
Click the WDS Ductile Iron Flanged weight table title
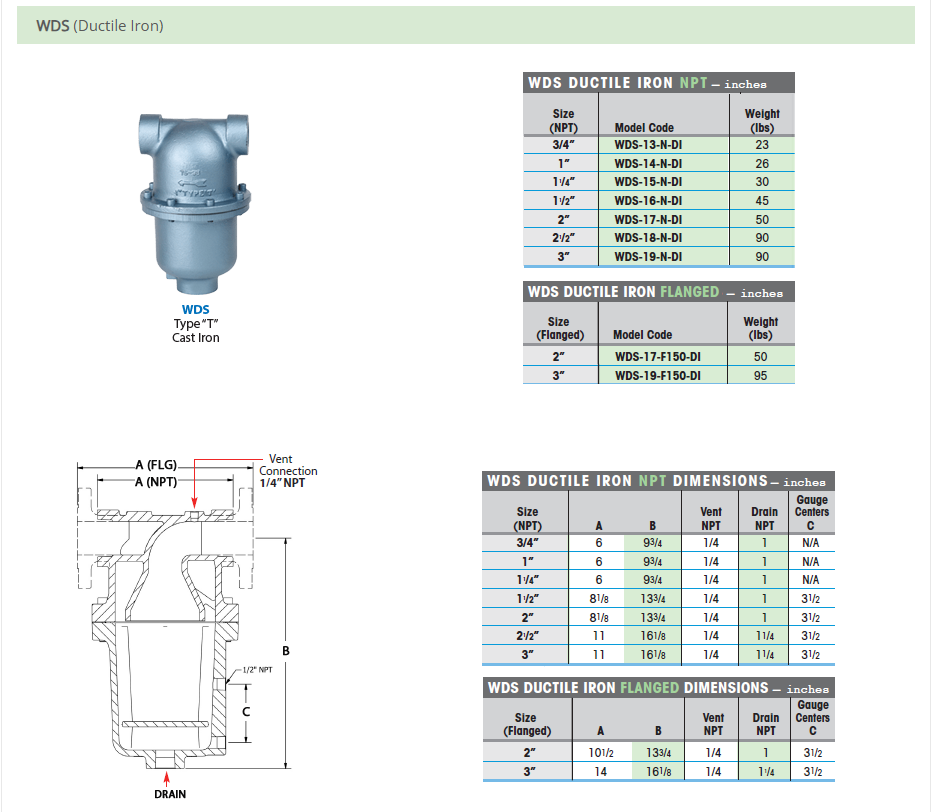click(x=658, y=292)
